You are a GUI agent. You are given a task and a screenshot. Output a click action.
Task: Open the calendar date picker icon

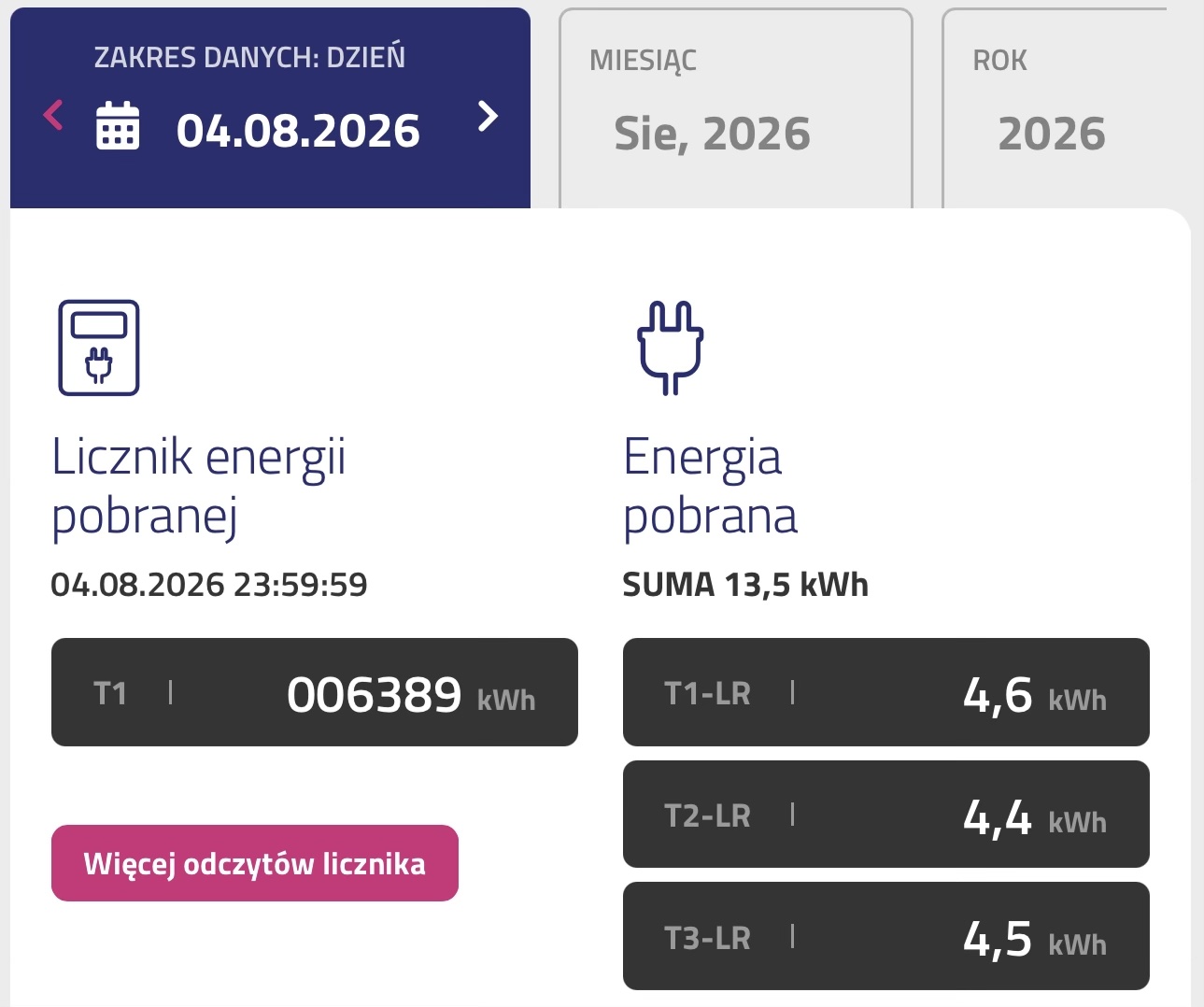(118, 126)
